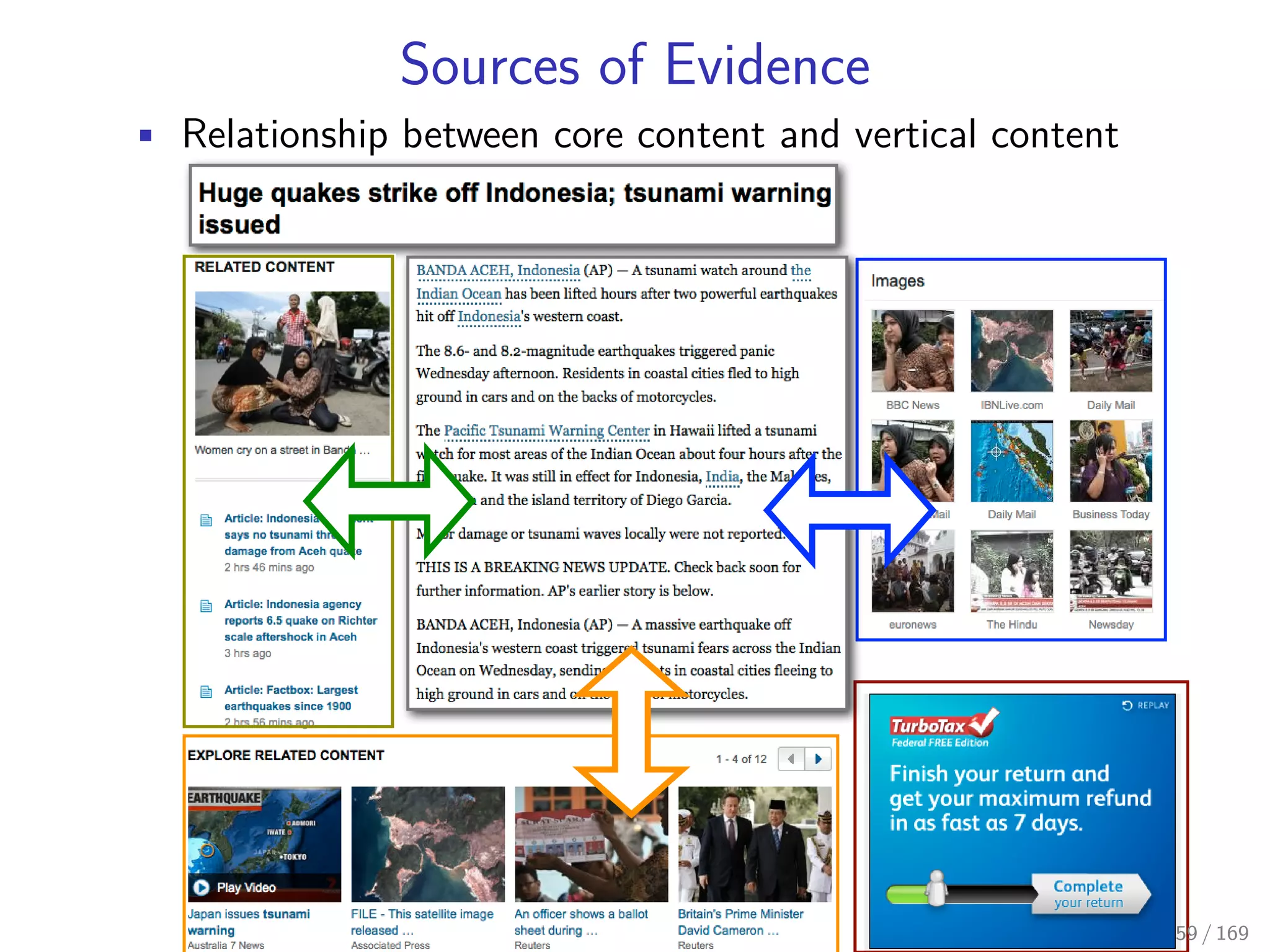Click the TurboTax progress slider handle
Image resolution: width=1270 pixels, height=952 pixels.
pos(936,888)
